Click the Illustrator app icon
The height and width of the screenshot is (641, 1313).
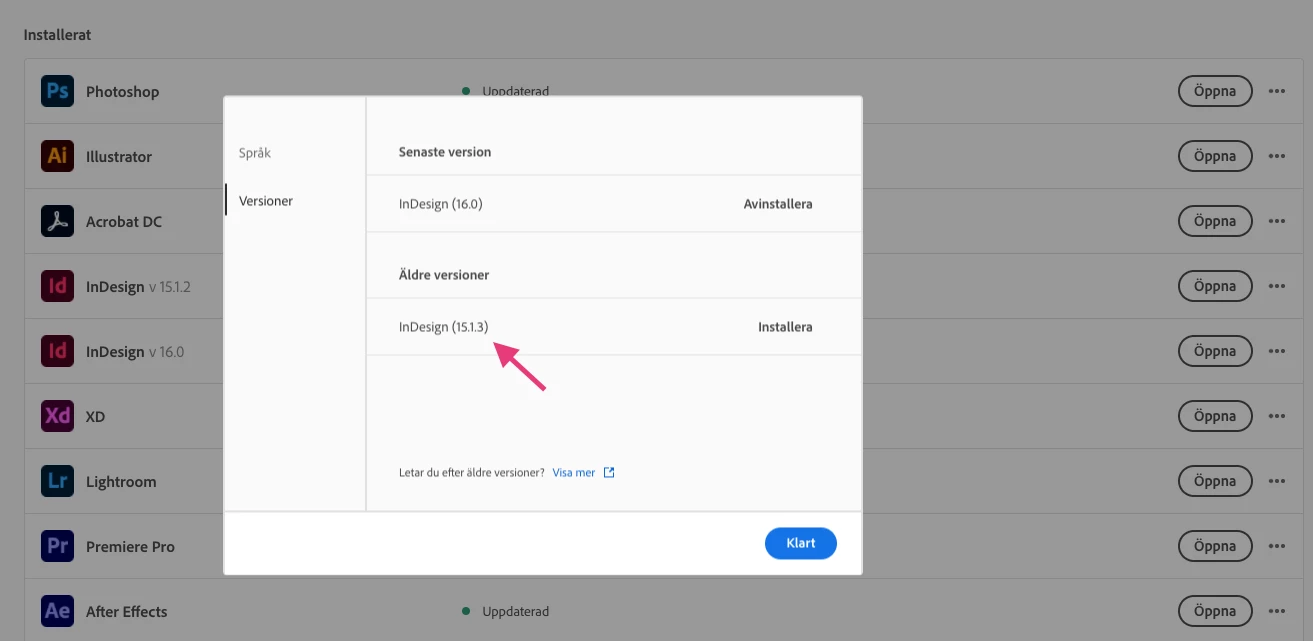pyautogui.click(x=58, y=156)
